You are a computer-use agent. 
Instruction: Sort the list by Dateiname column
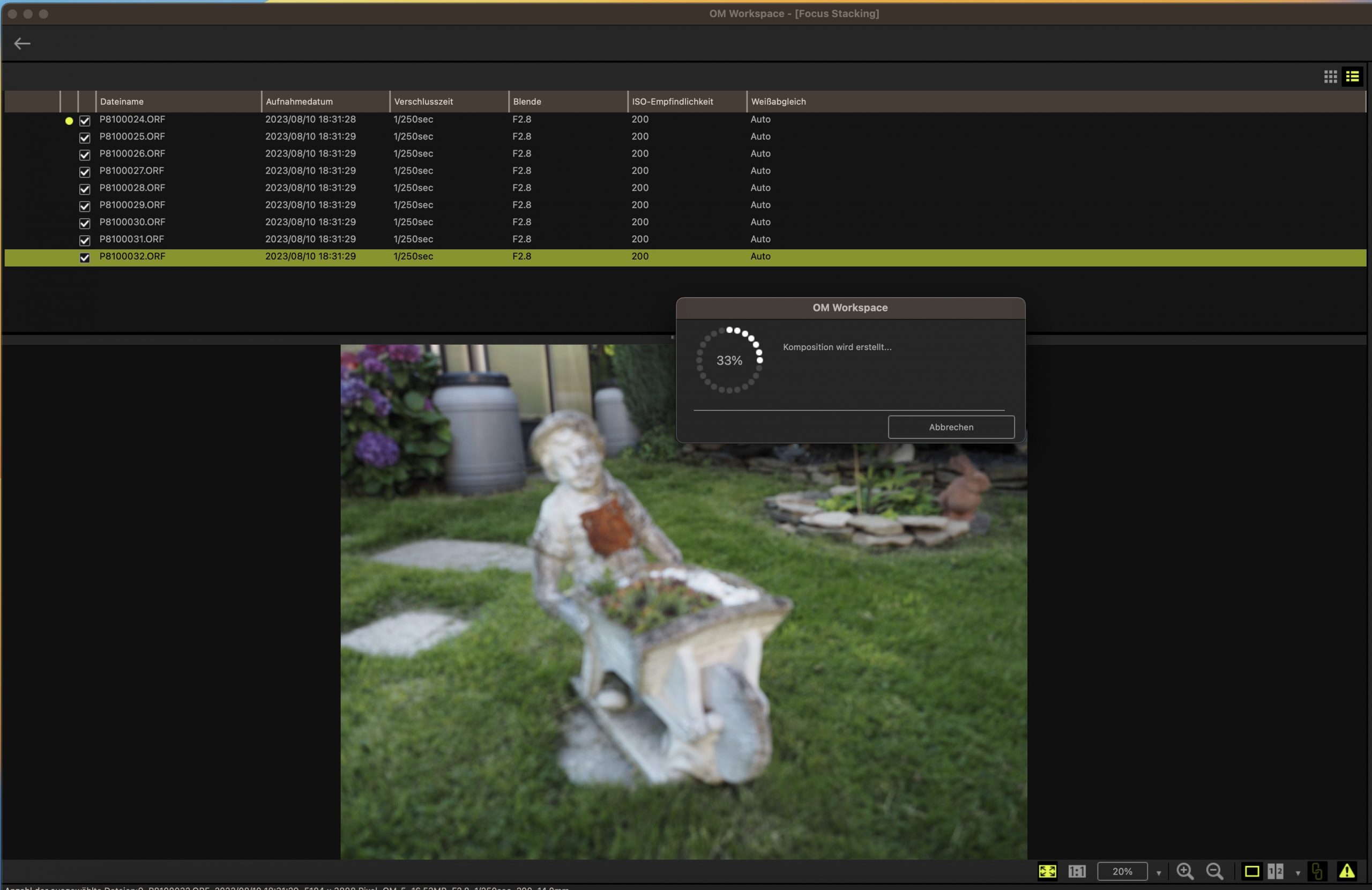pos(121,101)
